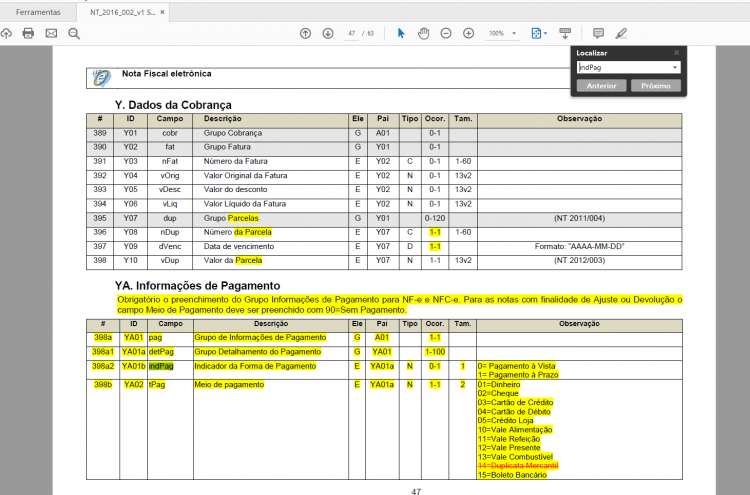Close the NT_2016_002_v1 tab
This screenshot has width=750, height=495.
163,12
